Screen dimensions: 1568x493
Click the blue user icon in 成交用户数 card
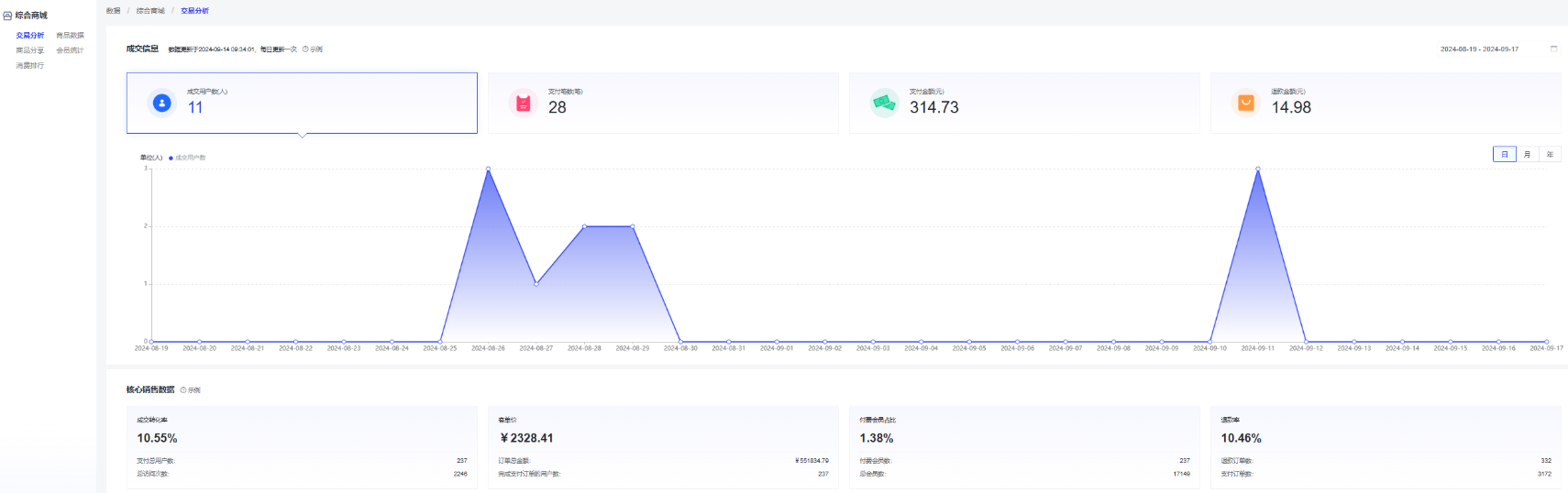(161, 104)
